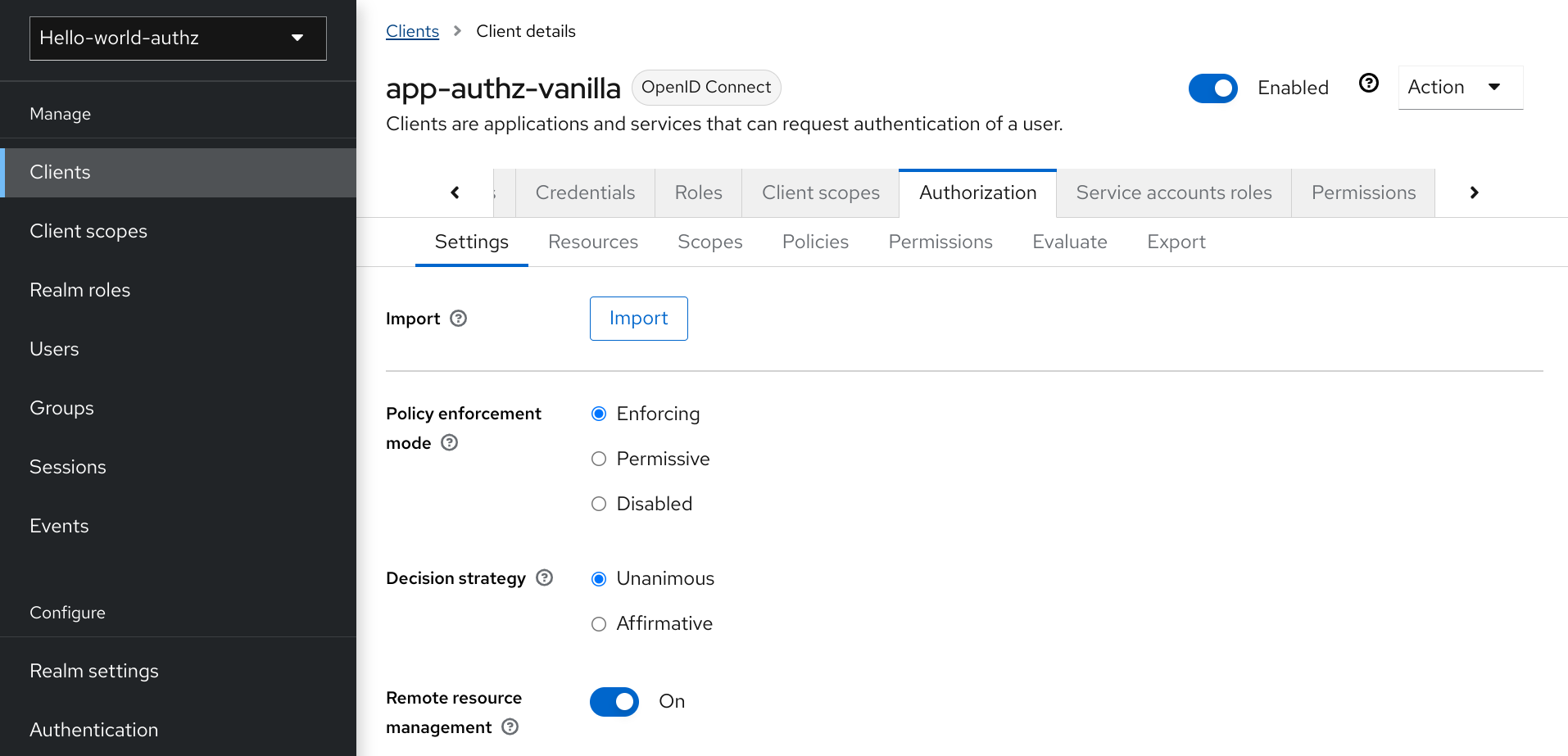1568x756 pixels.
Task: View the Decision strategy help tooltip
Action: point(544,577)
